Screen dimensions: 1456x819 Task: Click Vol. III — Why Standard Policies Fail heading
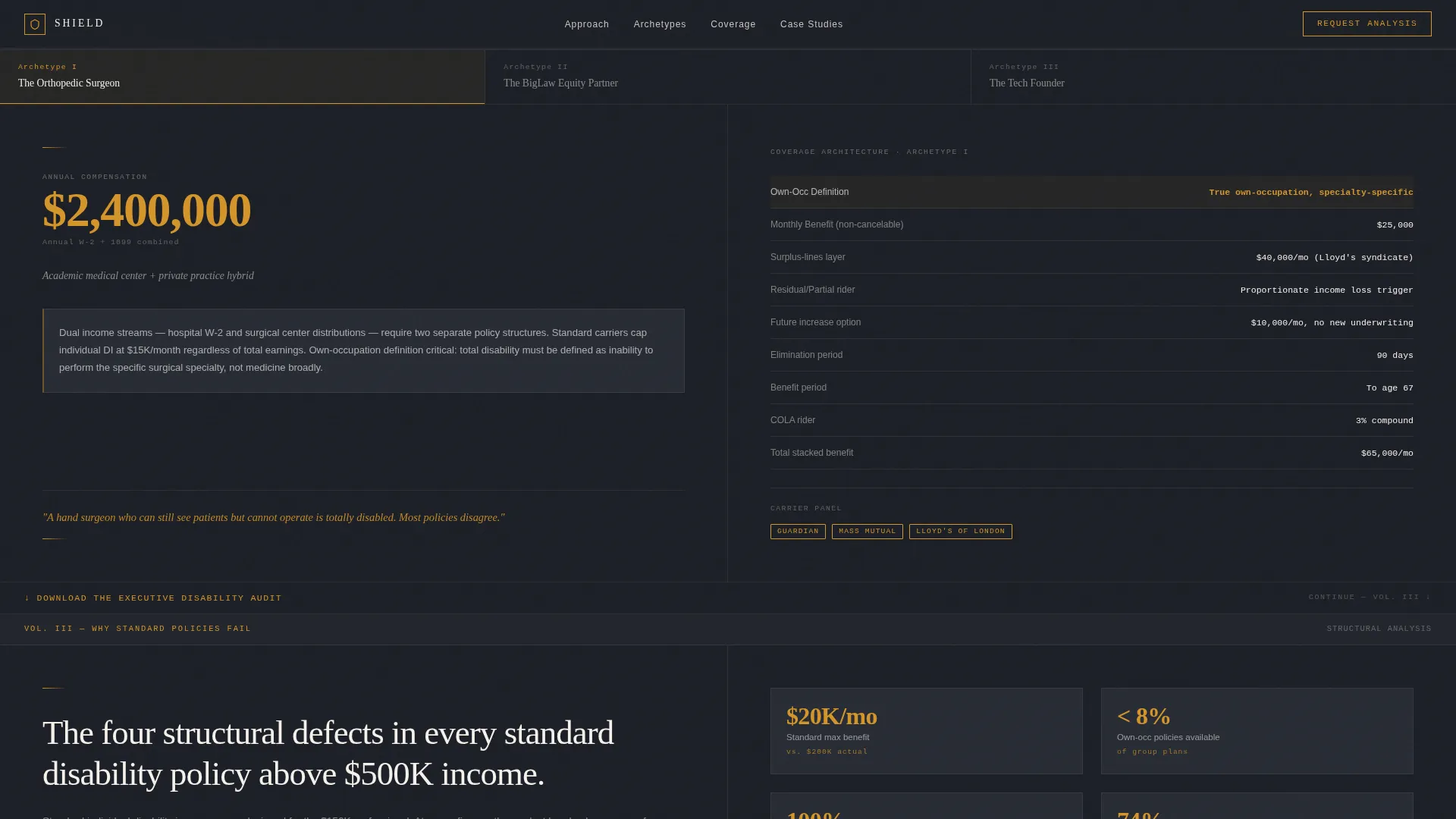[137, 629]
